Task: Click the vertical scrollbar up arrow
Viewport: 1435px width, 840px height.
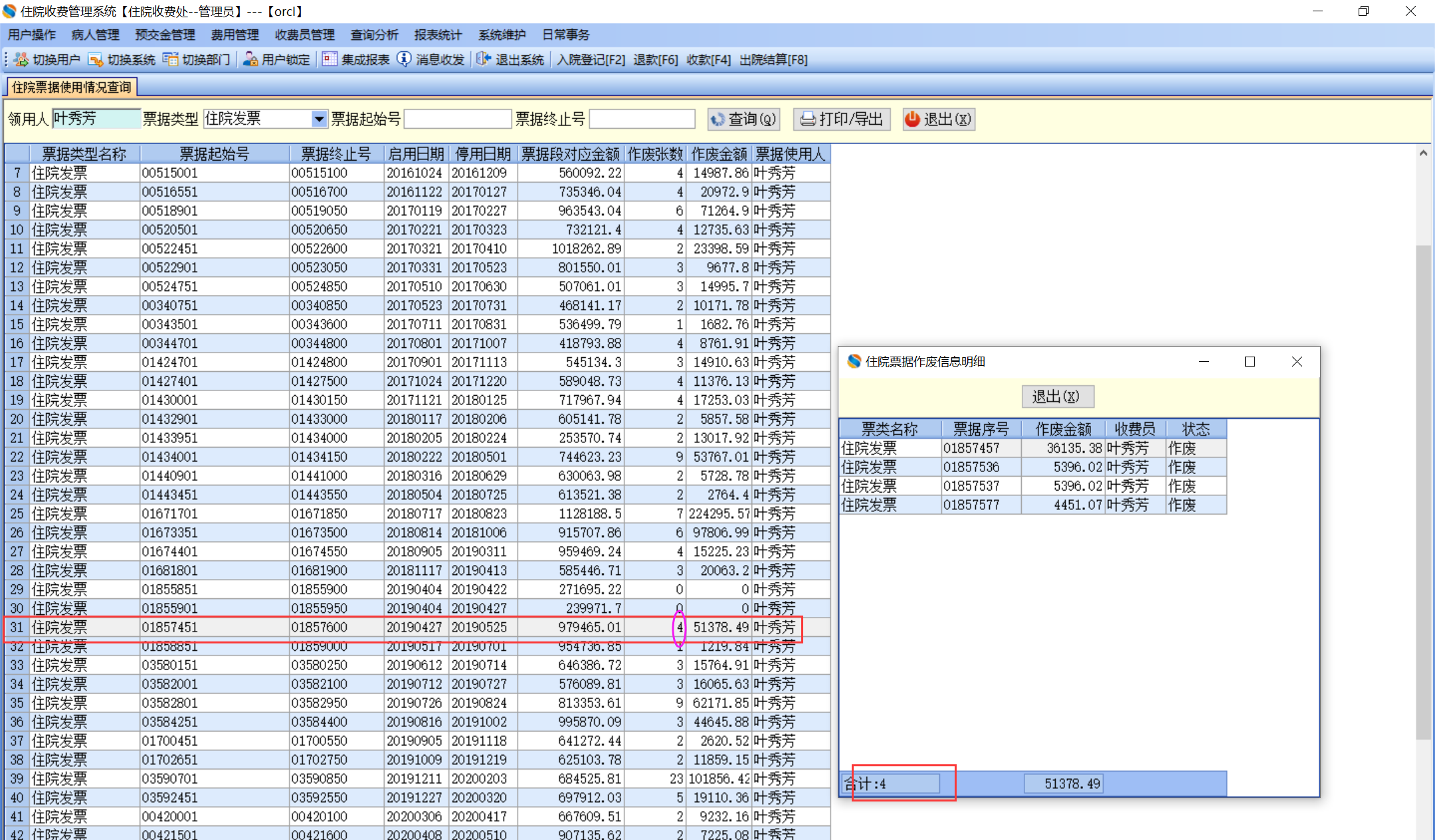Action: tap(1423, 153)
